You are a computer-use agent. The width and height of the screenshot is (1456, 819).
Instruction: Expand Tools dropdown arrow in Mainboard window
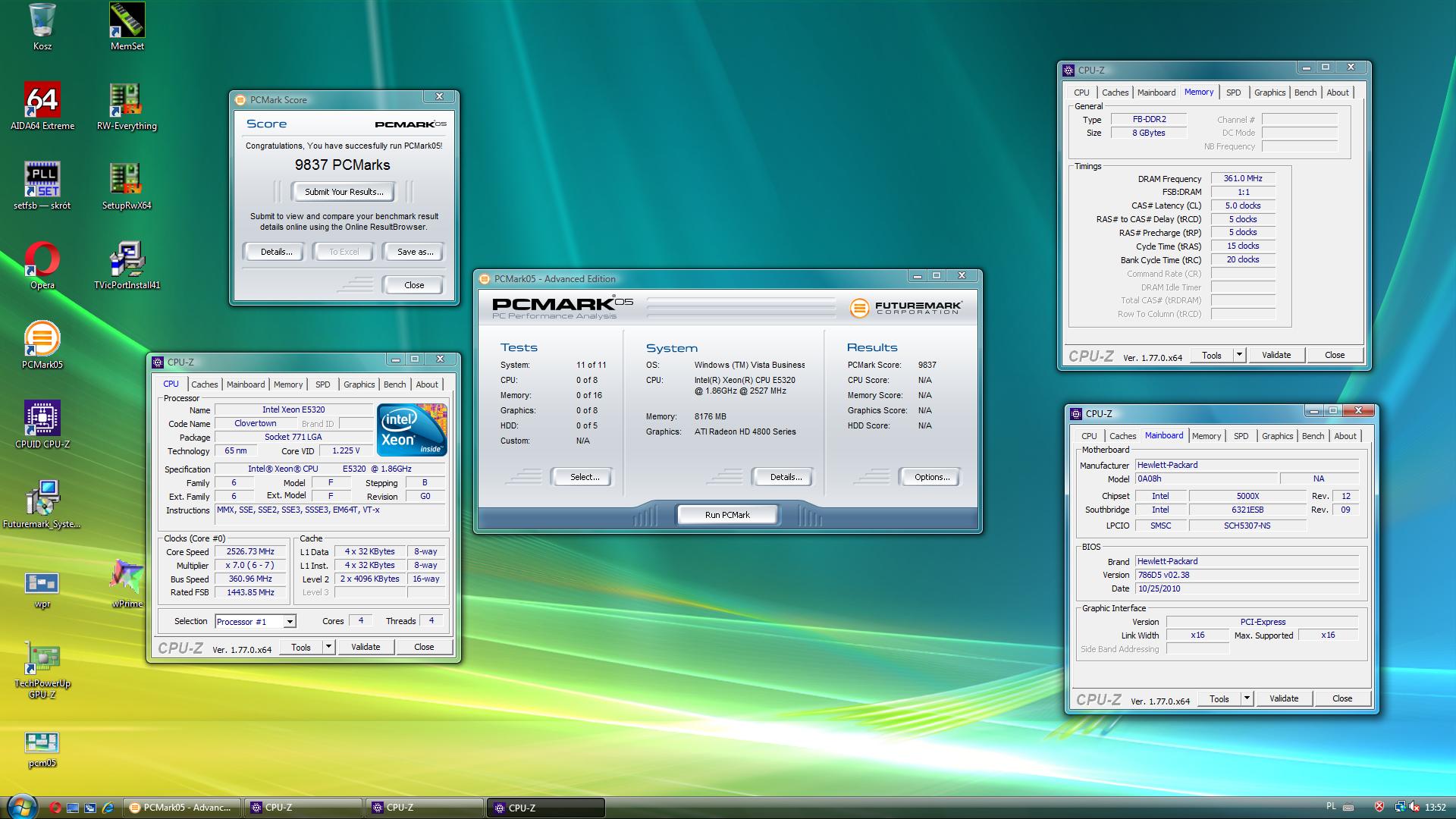(1247, 698)
